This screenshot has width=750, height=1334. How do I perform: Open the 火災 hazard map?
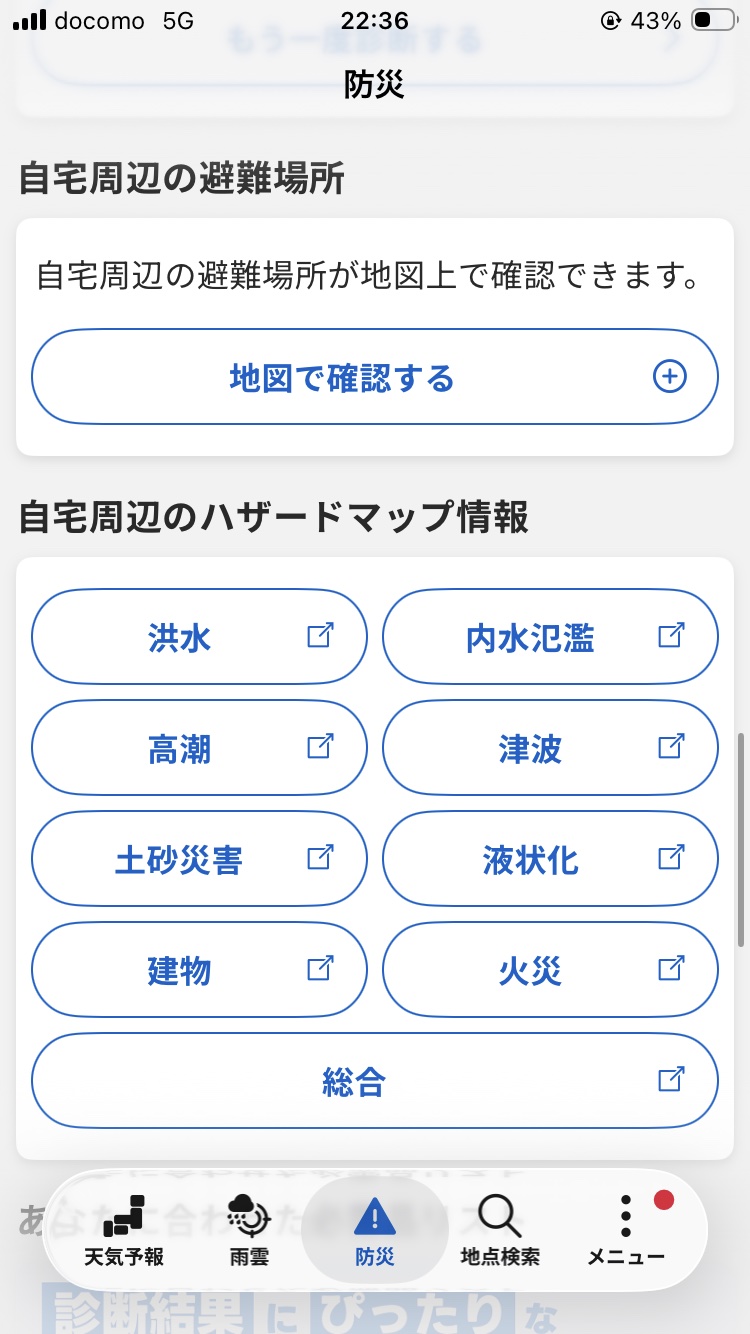click(x=550, y=970)
